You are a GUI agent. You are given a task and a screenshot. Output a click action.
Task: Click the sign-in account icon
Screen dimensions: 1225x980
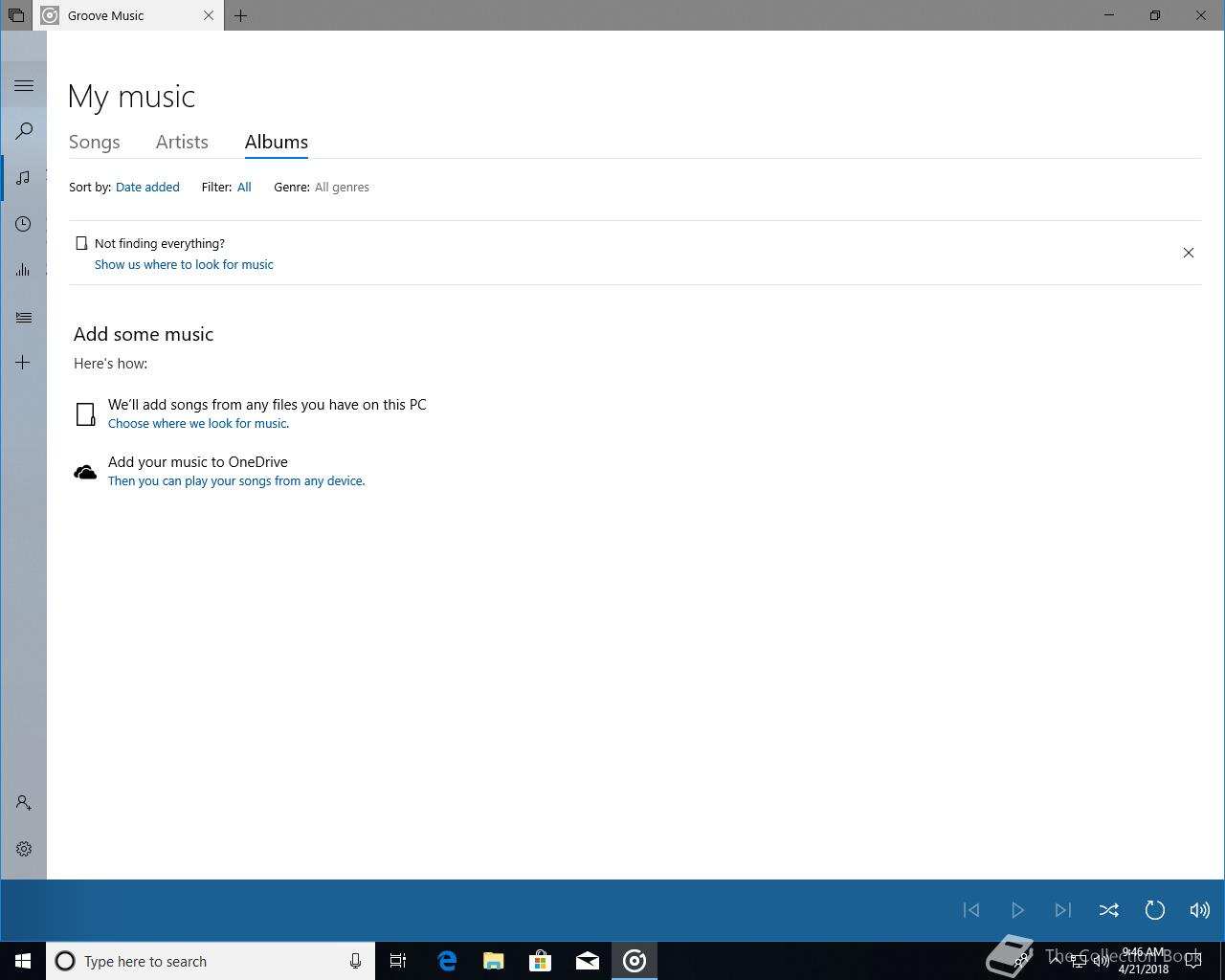(24, 803)
